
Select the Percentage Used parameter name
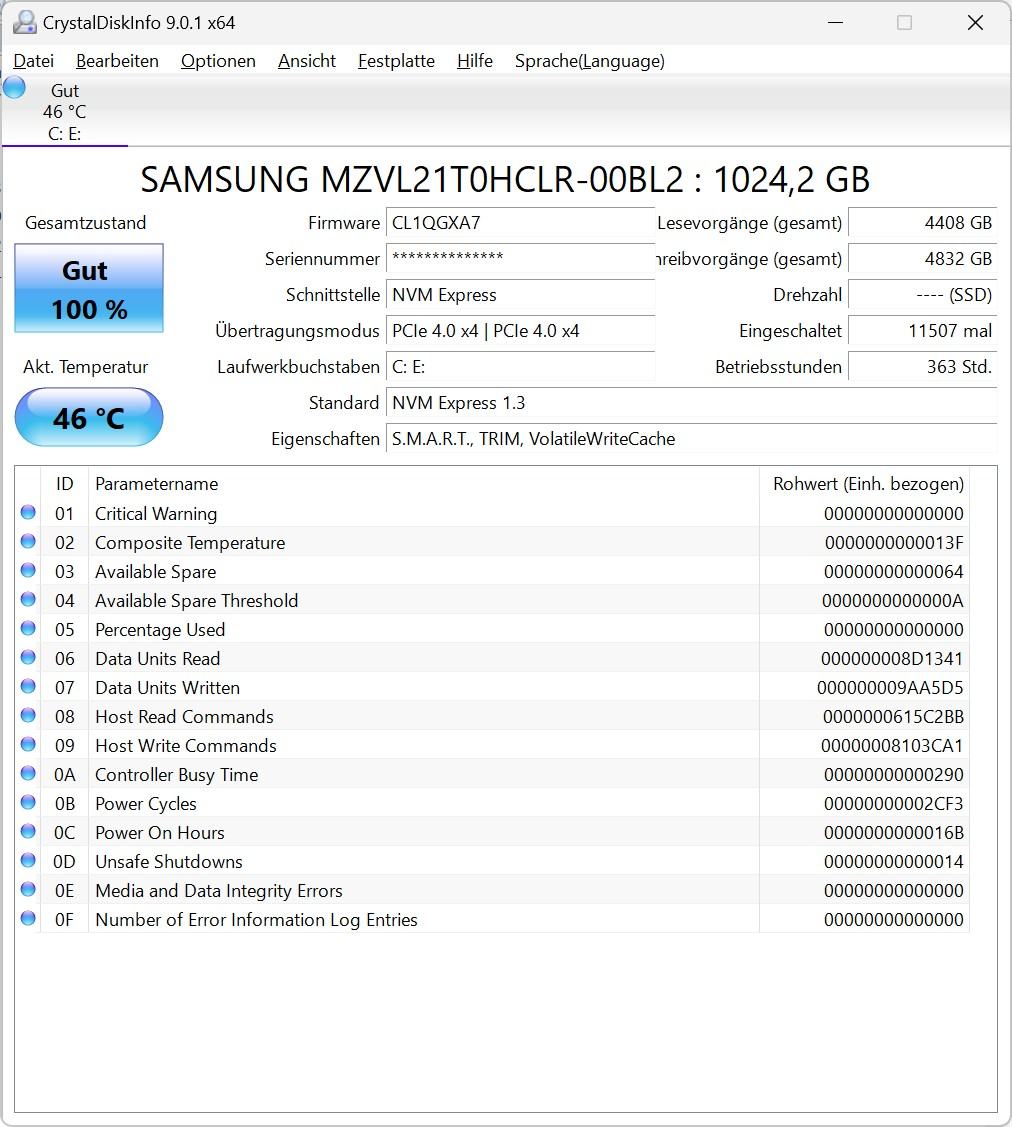tap(160, 630)
